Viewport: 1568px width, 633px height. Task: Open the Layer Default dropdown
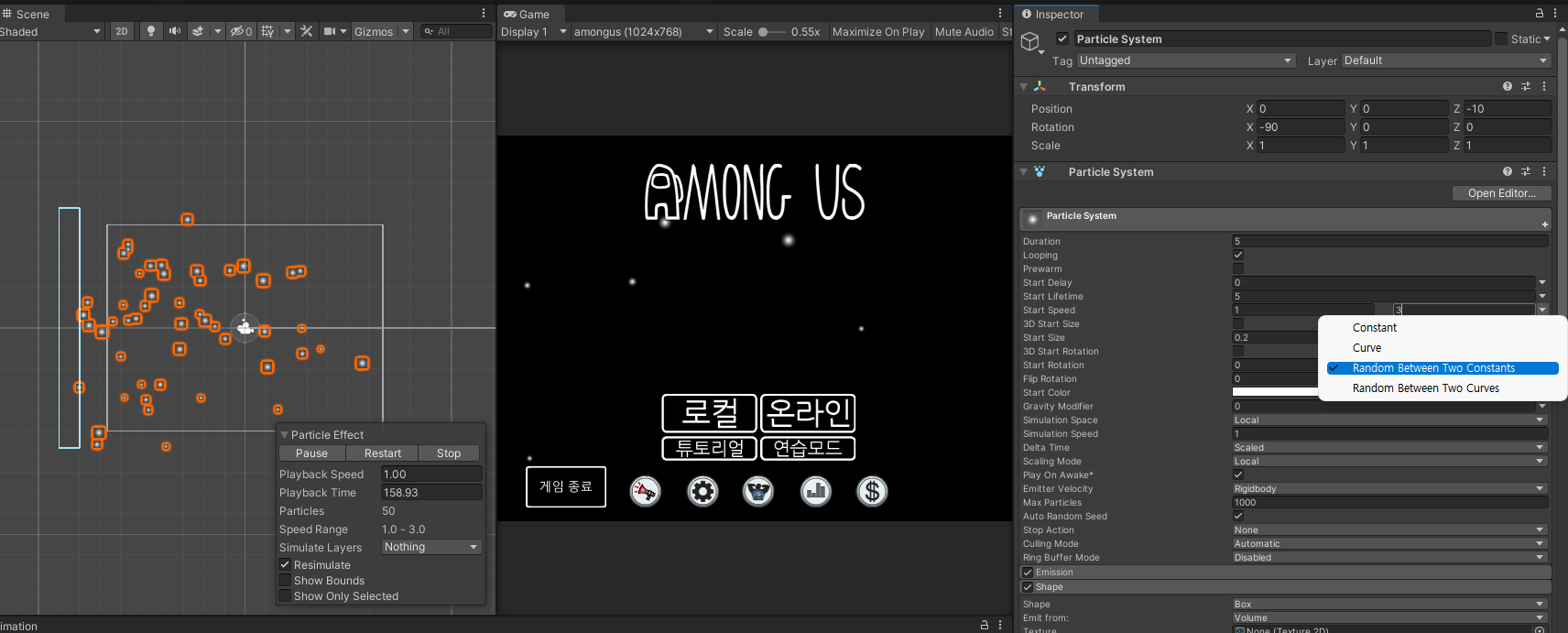pos(1446,60)
